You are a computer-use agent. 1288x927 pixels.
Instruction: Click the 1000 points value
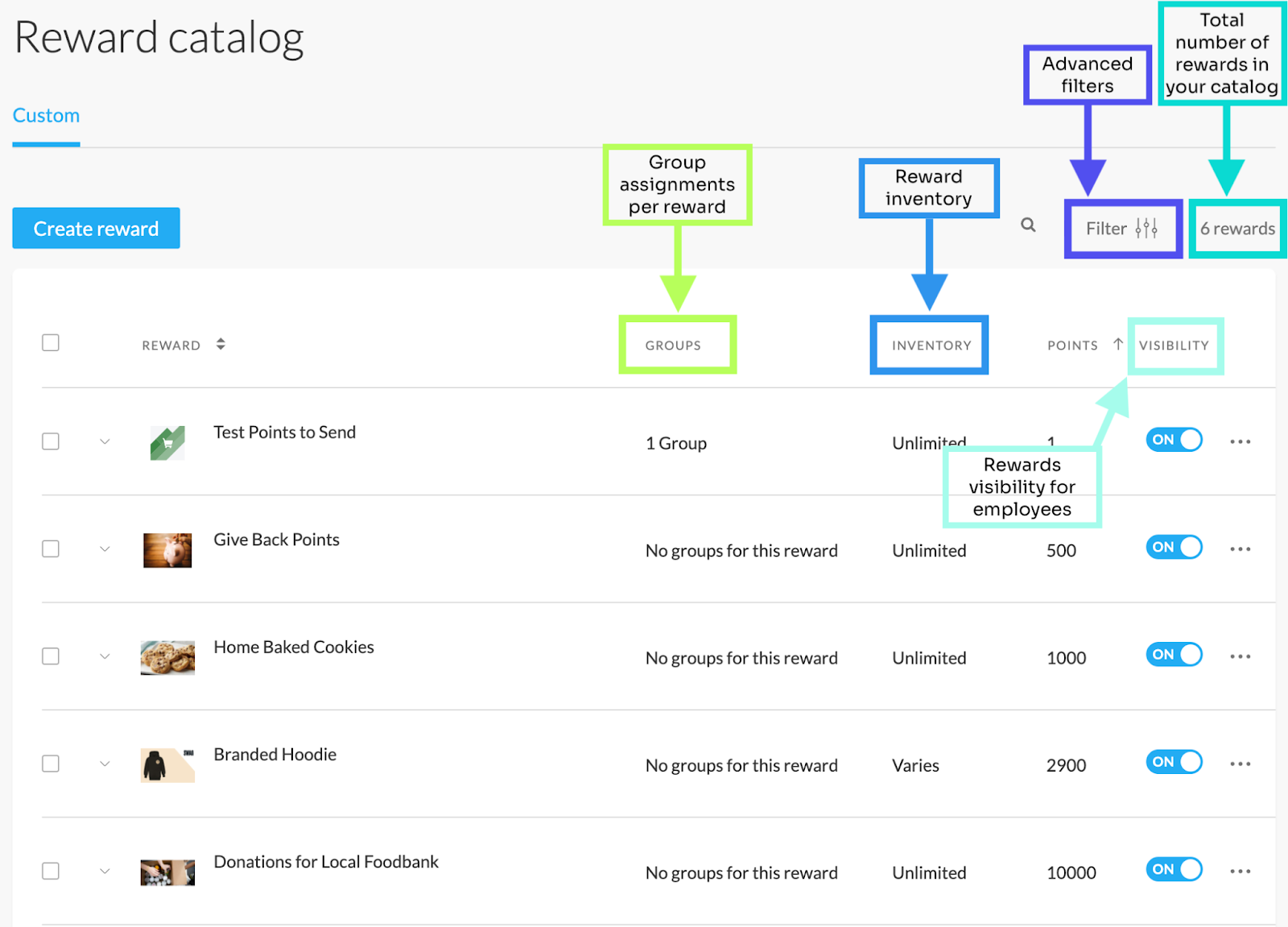coord(1066,658)
